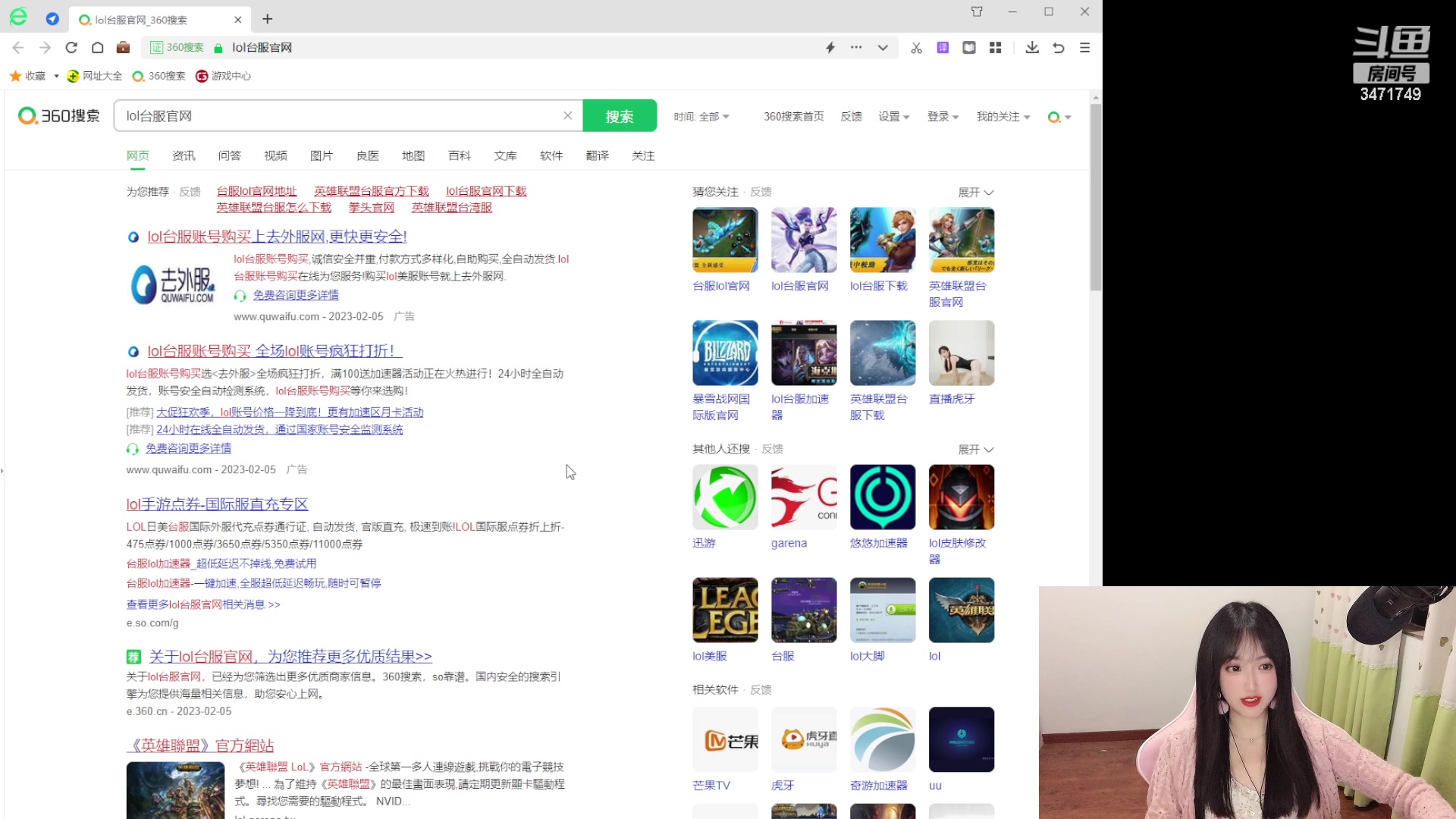
Task: Open the 时间: 全部 filter dropdown
Action: 701,117
